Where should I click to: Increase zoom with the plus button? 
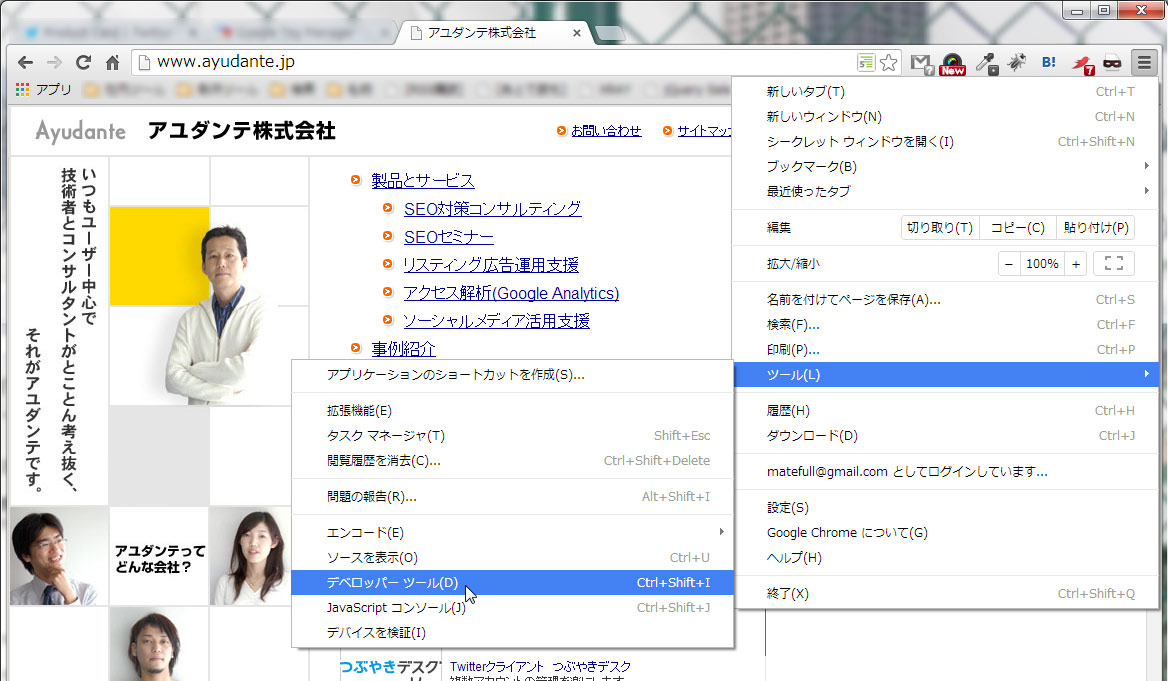point(1076,264)
